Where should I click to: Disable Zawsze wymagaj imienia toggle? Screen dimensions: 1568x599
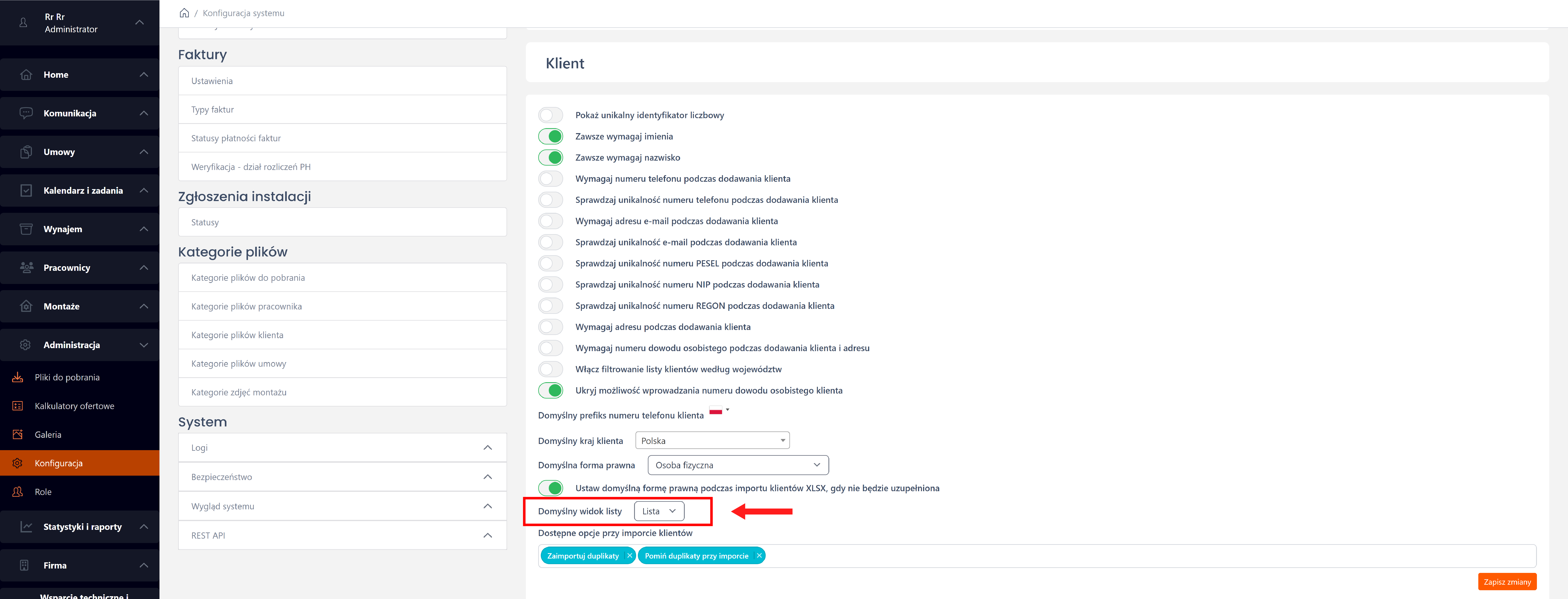coord(551,136)
